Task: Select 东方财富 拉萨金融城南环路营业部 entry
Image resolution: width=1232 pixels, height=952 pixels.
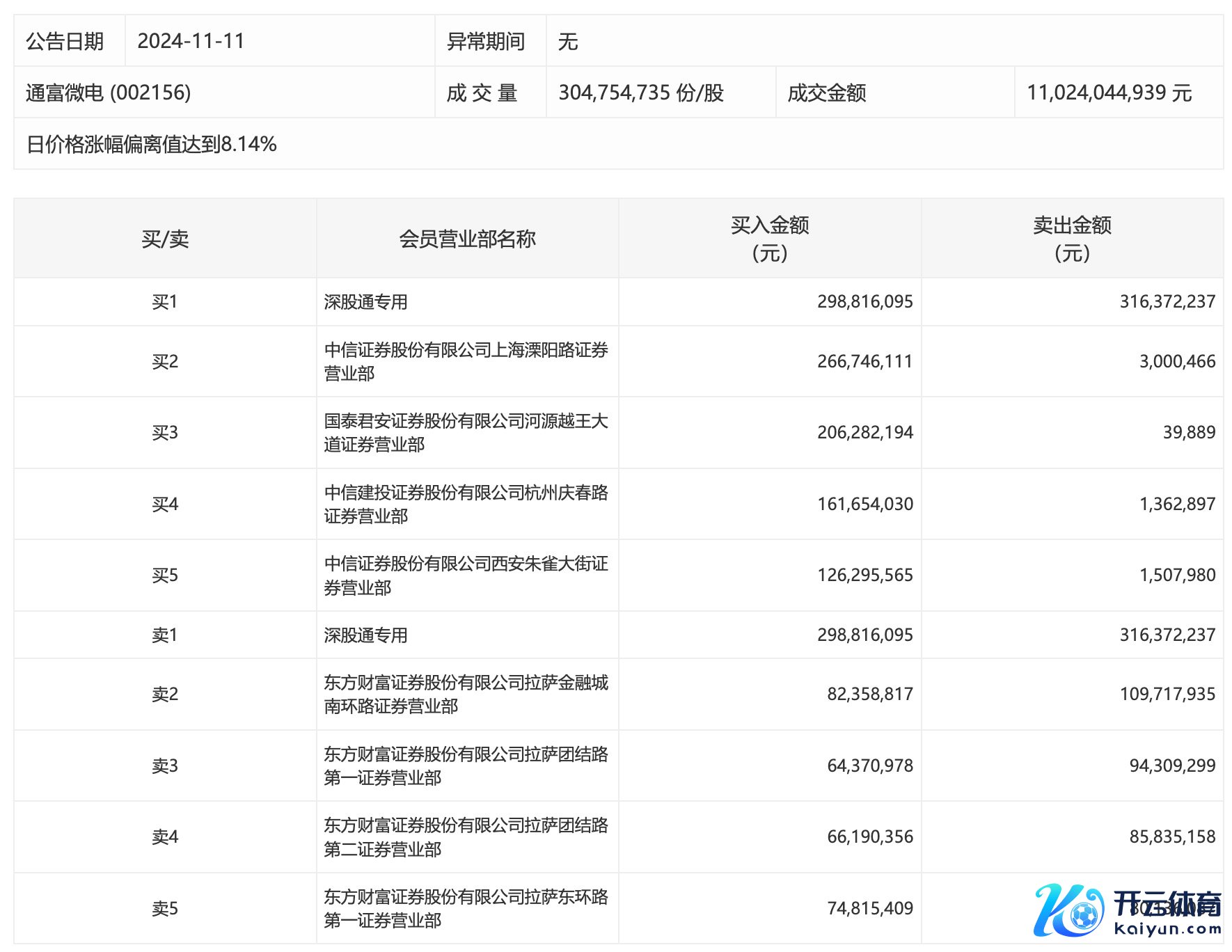Action: (466, 694)
